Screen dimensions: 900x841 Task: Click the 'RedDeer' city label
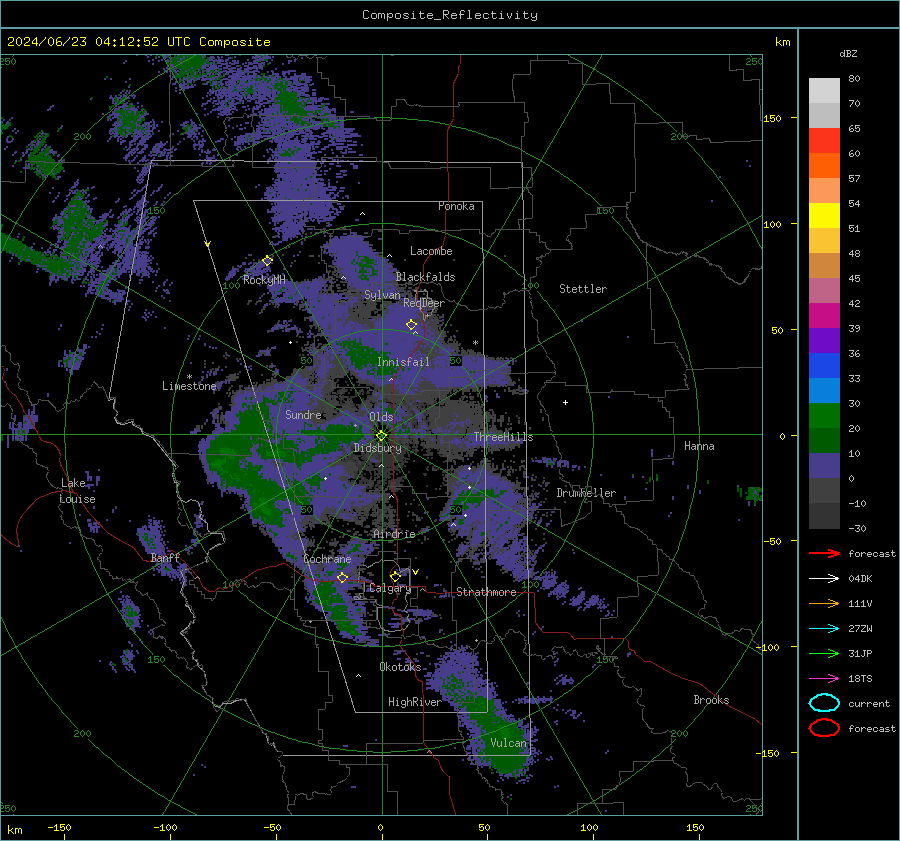click(x=424, y=303)
